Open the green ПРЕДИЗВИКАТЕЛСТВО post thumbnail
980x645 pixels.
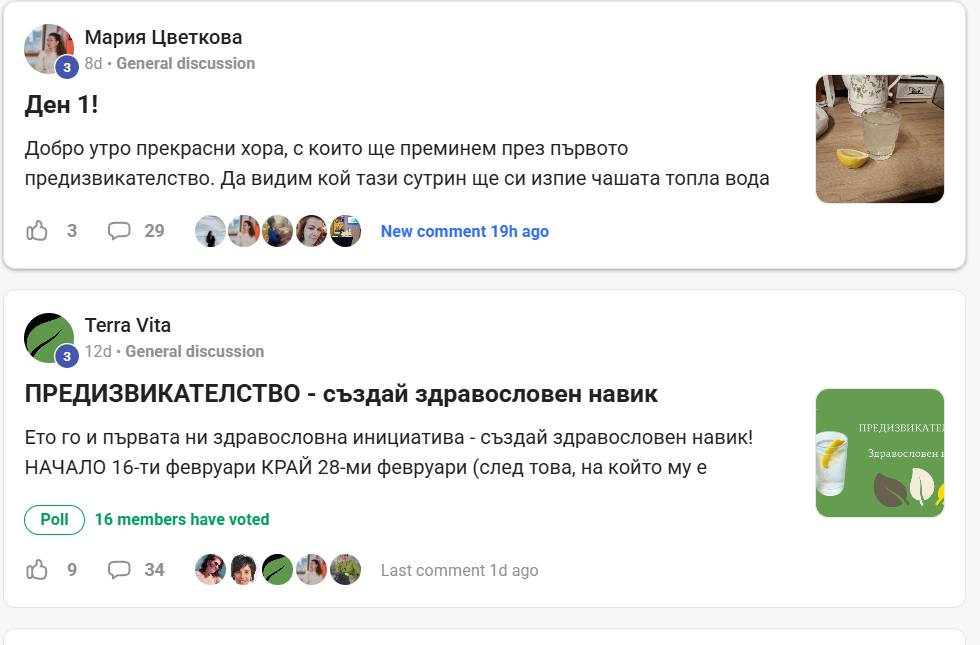tap(879, 453)
